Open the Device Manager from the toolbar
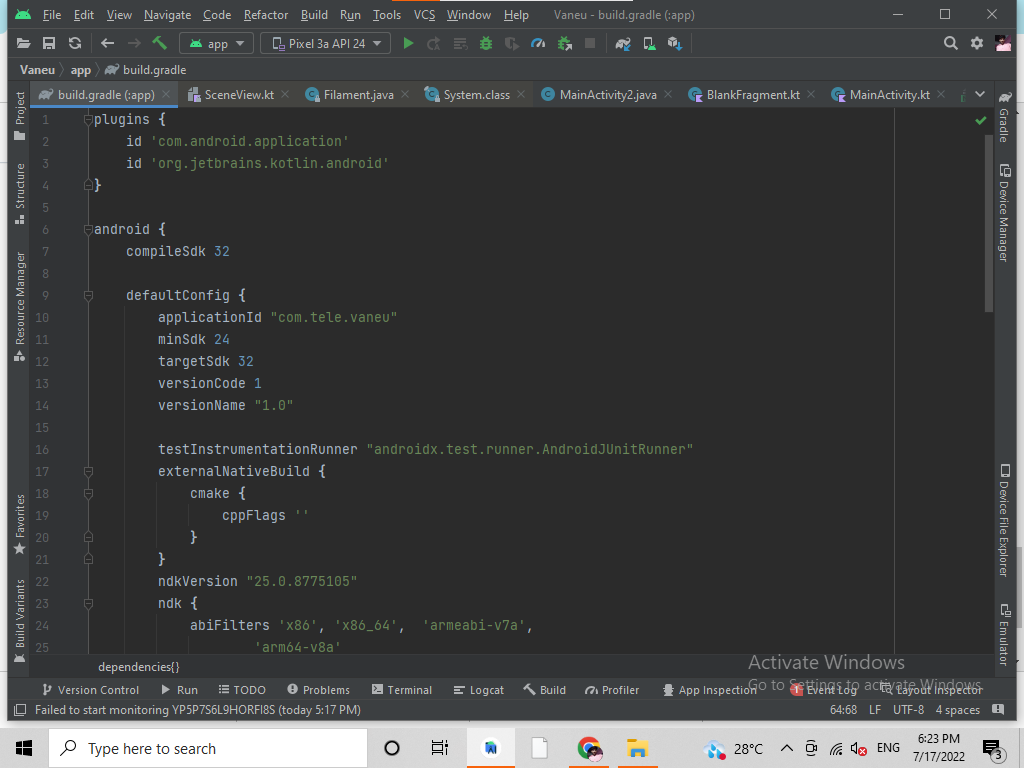 tap(648, 43)
